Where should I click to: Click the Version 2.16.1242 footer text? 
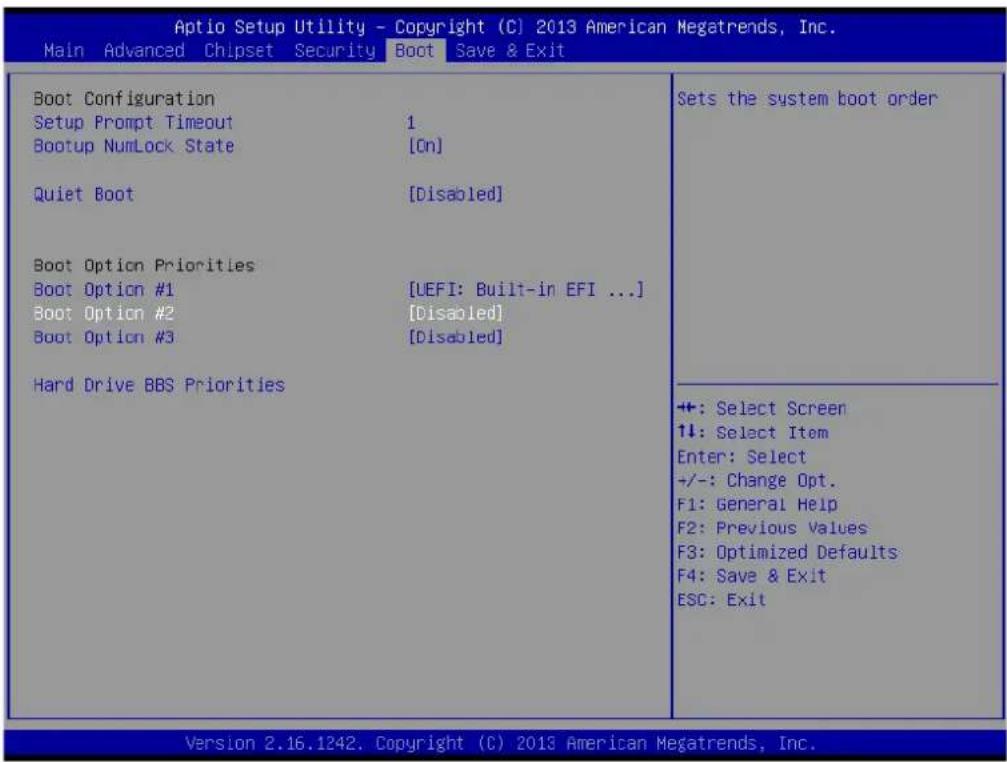[x=500, y=743]
